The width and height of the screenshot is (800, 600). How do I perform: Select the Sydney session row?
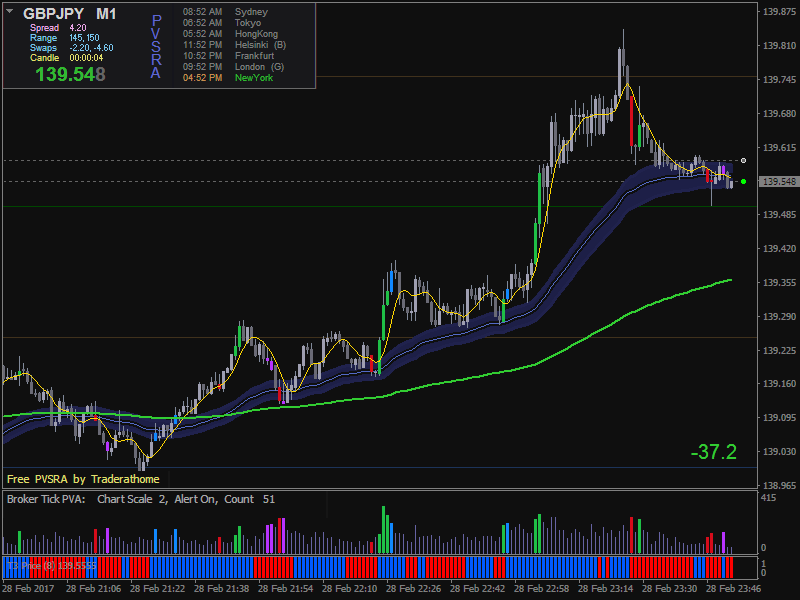click(x=225, y=12)
